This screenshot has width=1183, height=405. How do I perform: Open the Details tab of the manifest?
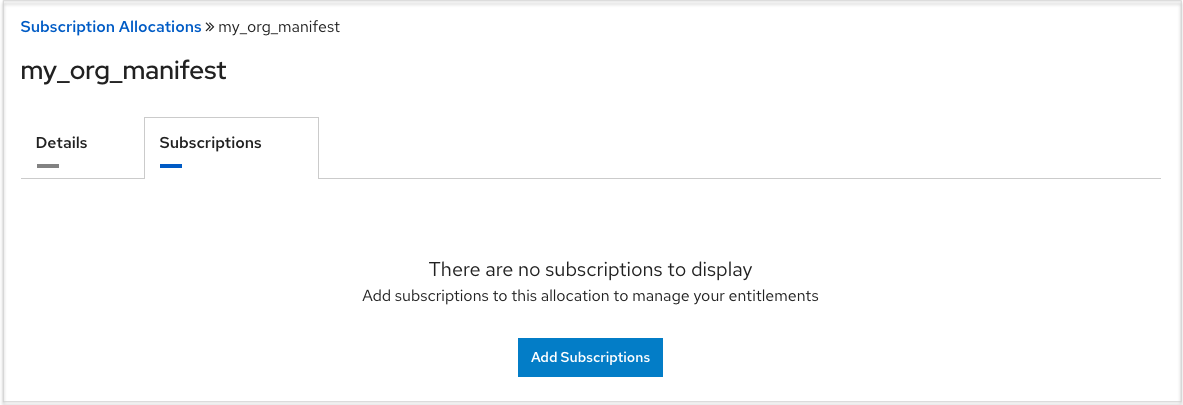tap(62, 143)
